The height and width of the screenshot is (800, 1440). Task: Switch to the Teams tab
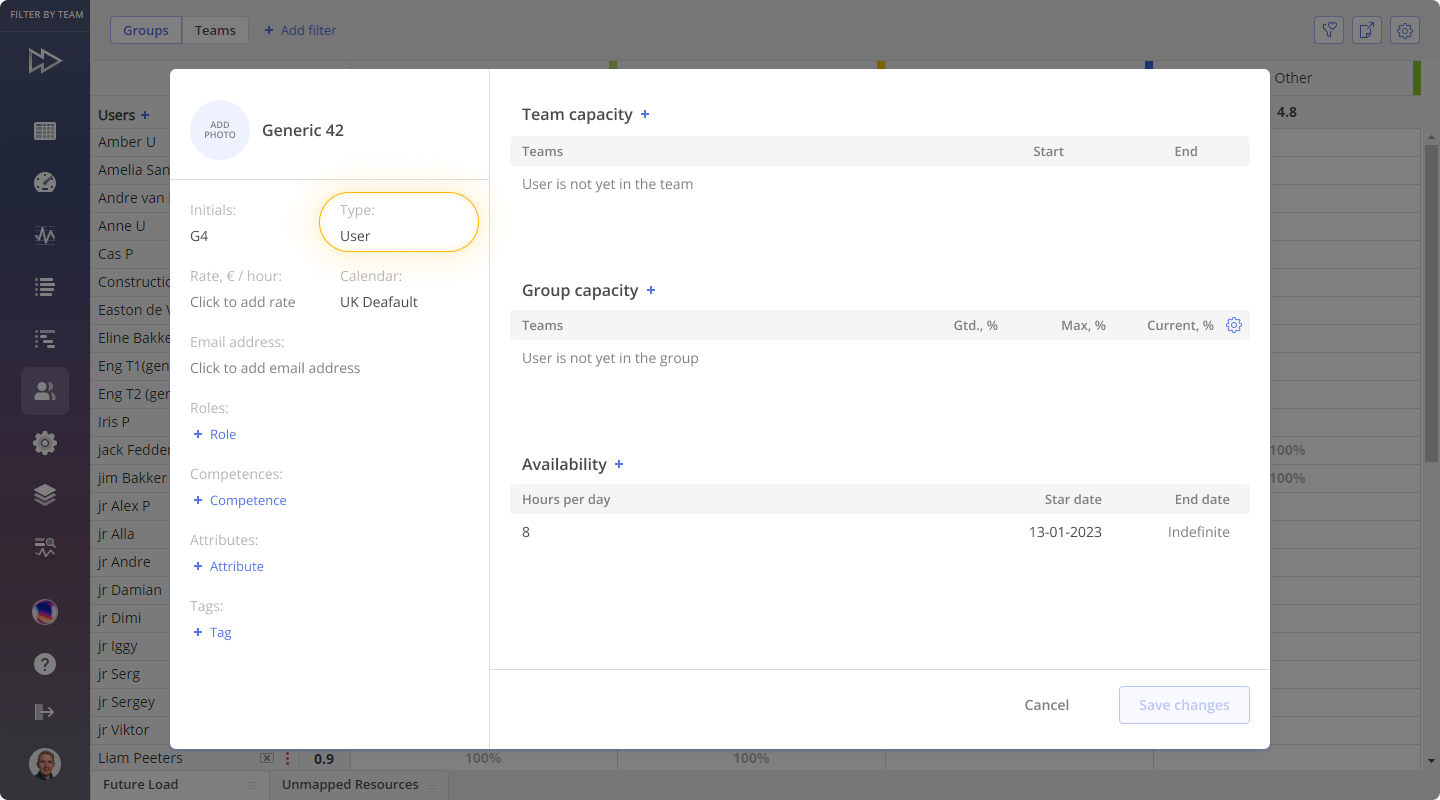point(215,30)
